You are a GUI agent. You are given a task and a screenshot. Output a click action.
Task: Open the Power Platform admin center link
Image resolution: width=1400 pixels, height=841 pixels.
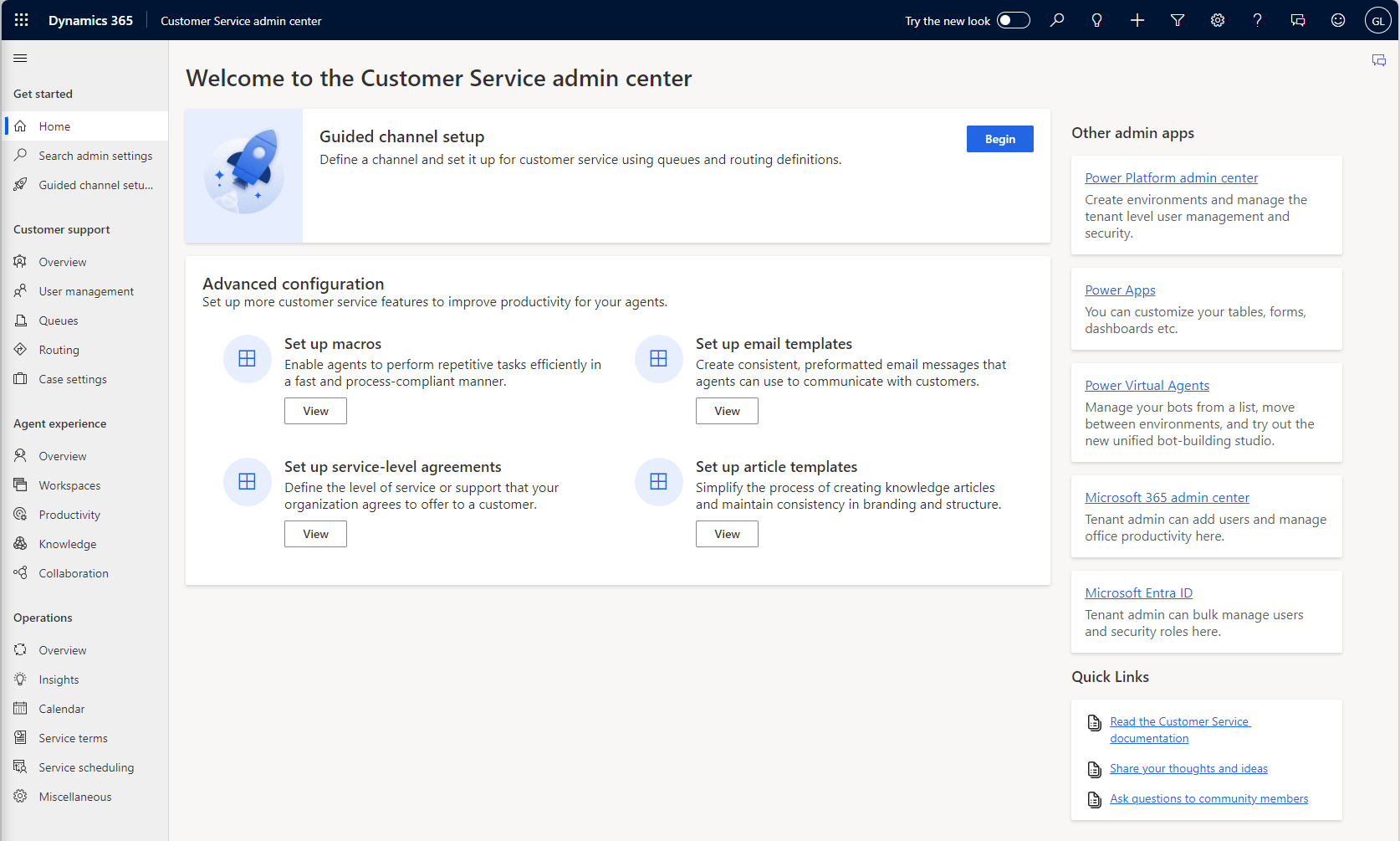(x=1171, y=177)
